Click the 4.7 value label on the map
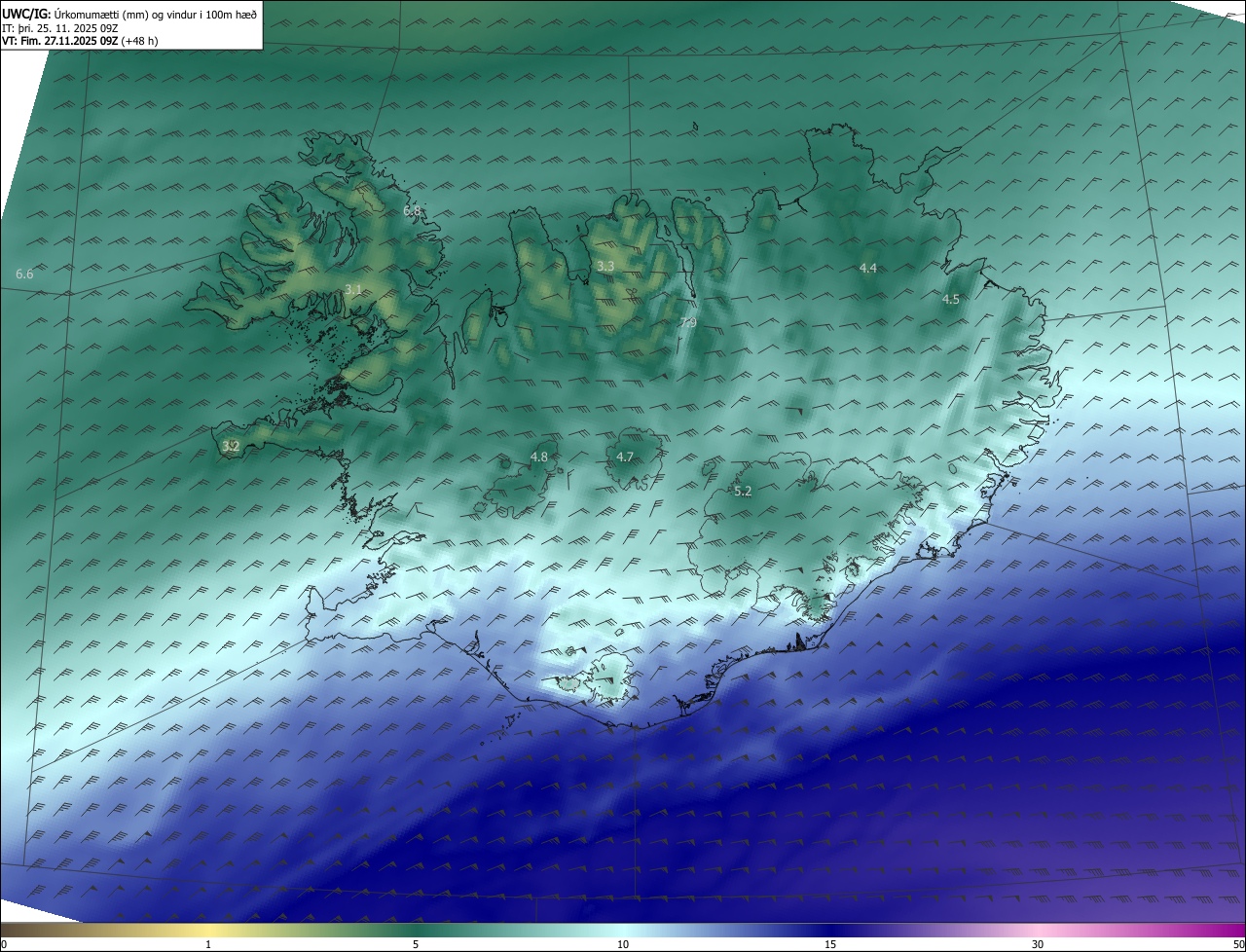This screenshot has width=1246, height=952. coord(625,457)
